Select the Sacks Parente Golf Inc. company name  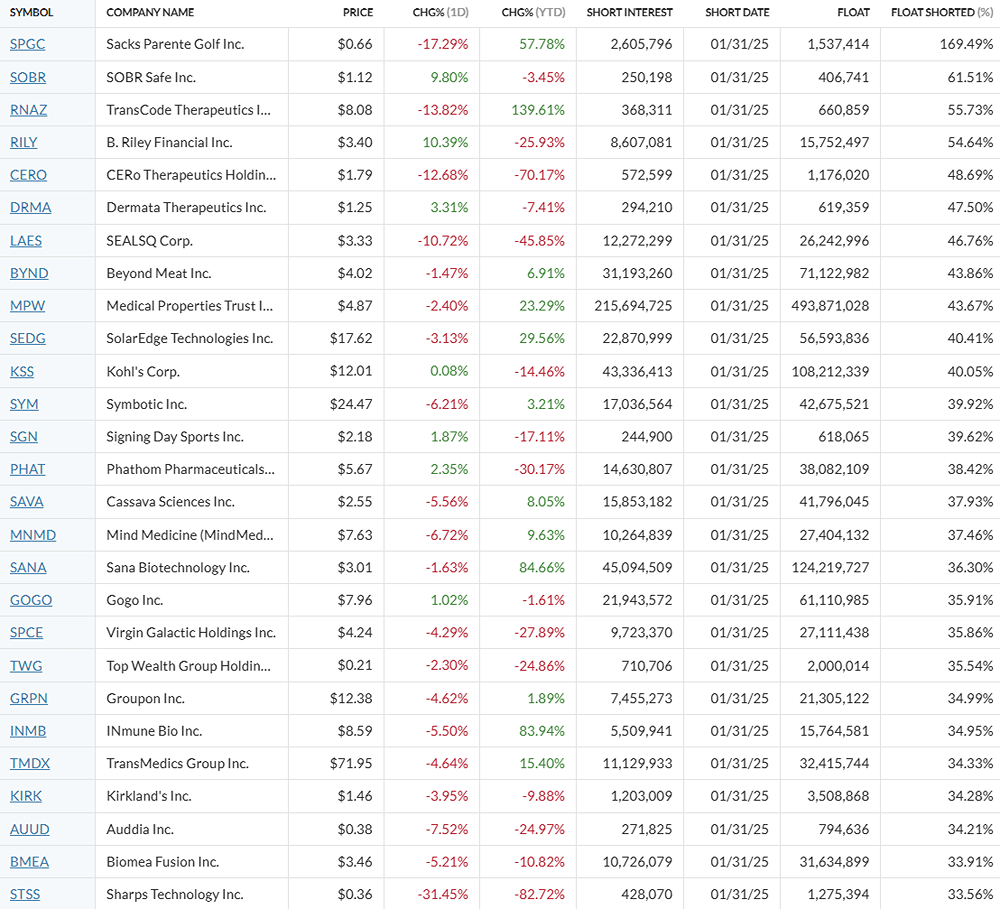pyautogui.click(x=175, y=44)
